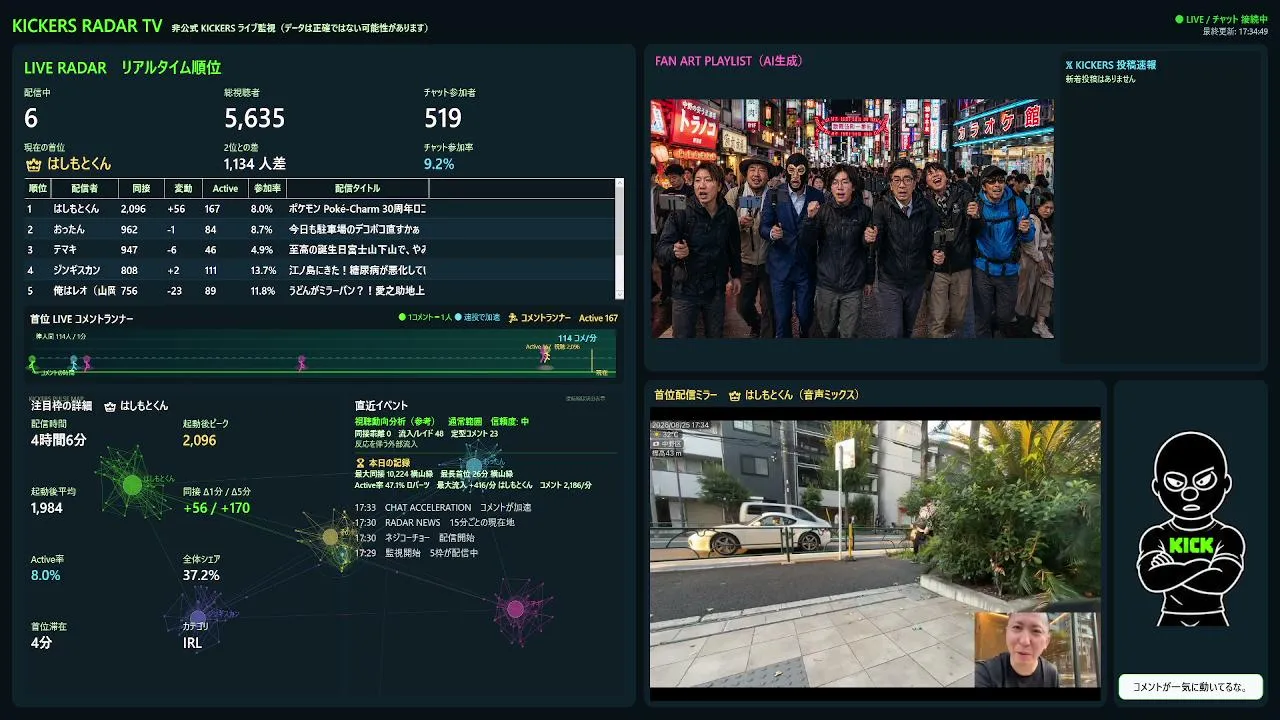Screen dimensions: 1280x720
Task: Select the テマキ row in the ranking table
Action: coord(319,250)
